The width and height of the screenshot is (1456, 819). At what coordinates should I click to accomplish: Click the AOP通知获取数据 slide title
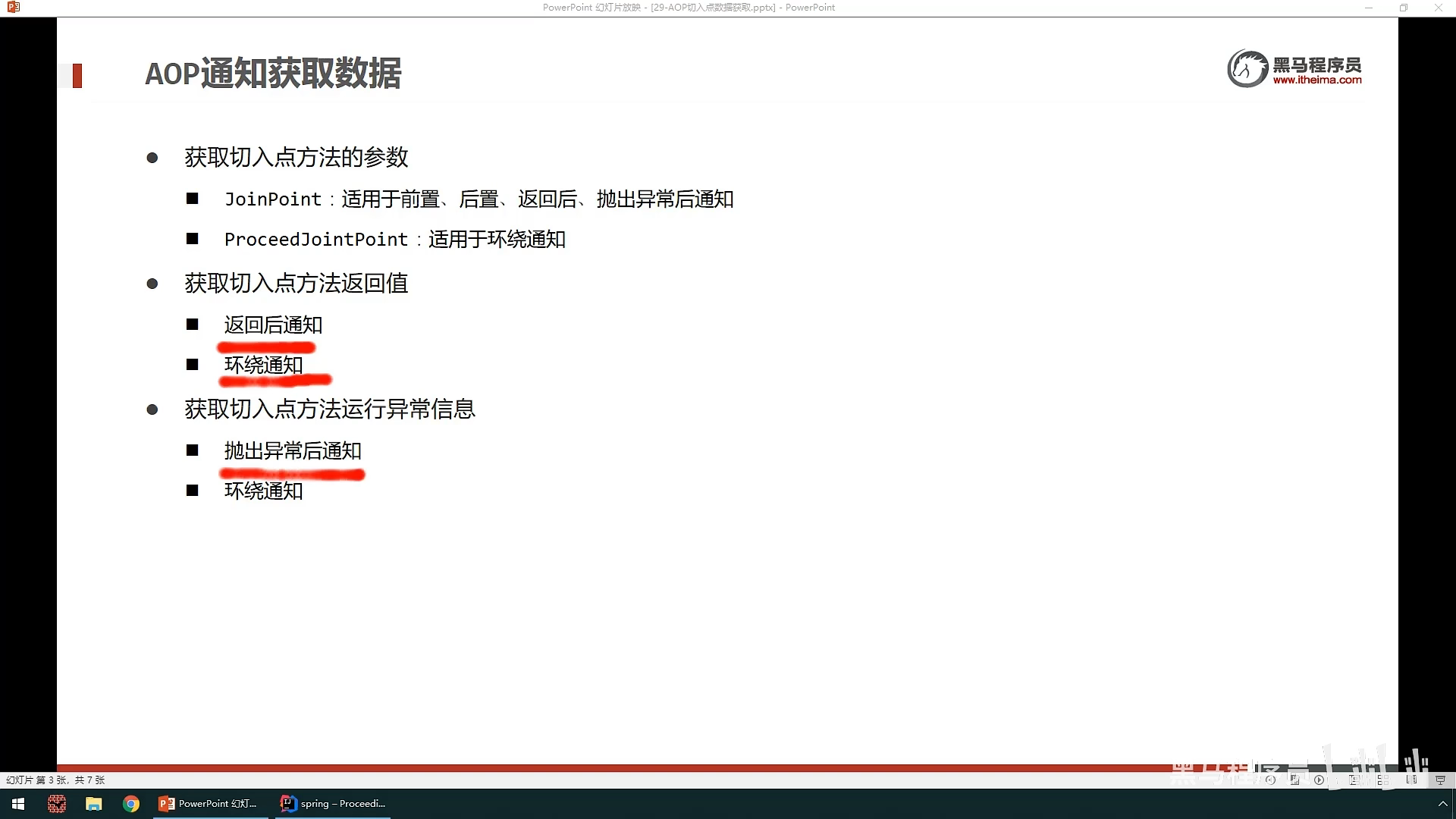pos(273,74)
